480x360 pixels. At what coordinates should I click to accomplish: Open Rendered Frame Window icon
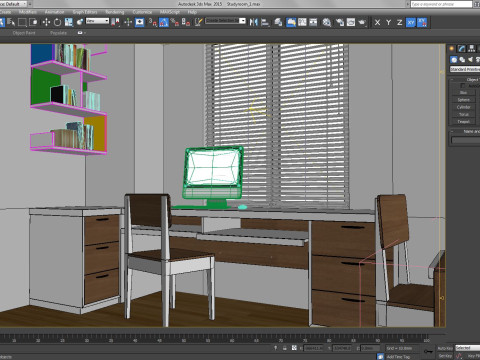coord(351,22)
